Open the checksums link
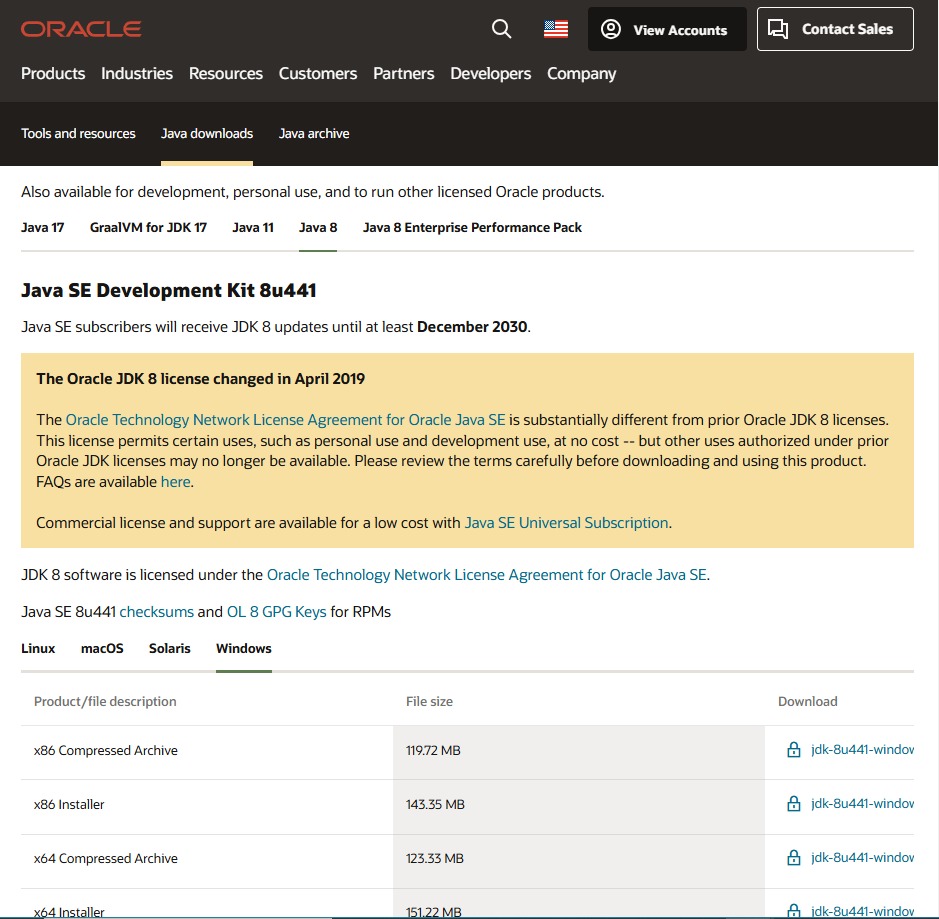This screenshot has height=919, width=939. tap(156, 612)
